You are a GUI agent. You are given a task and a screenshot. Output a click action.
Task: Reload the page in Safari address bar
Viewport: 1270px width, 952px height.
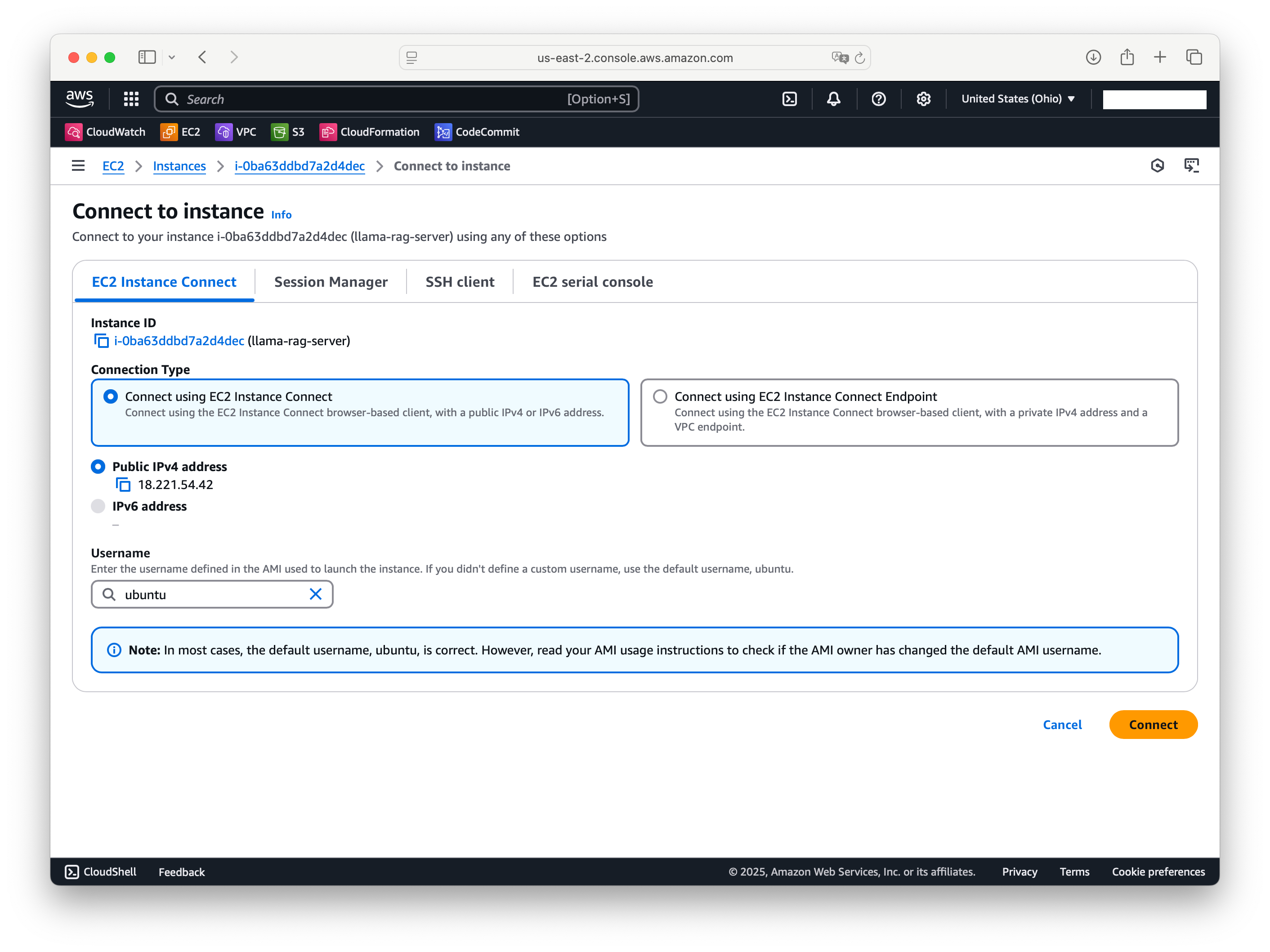(x=859, y=58)
